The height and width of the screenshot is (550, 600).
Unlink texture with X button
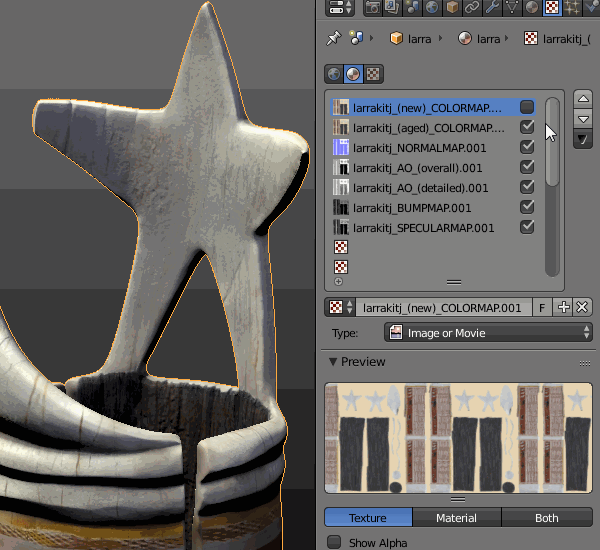pos(582,307)
